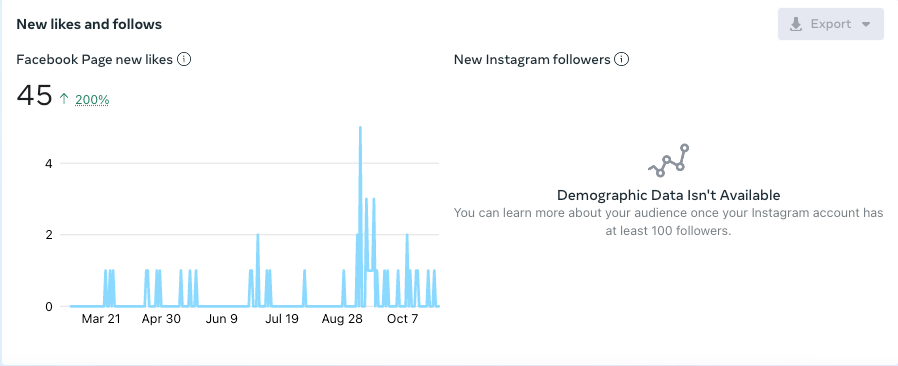Image resolution: width=898 pixels, height=366 pixels.
Task: Click the download icon in Export button
Action: point(796,24)
